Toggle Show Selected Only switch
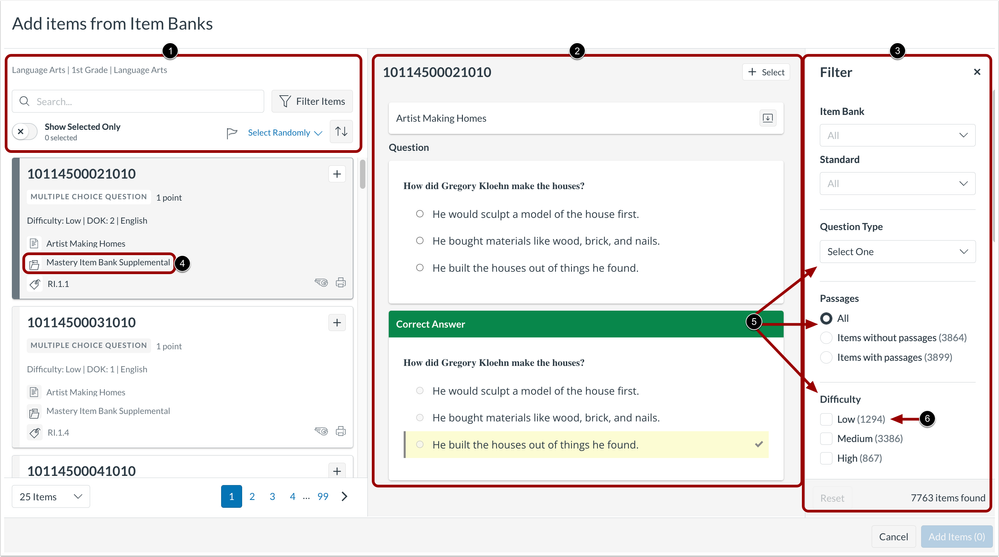The width and height of the screenshot is (999, 557). (25, 132)
